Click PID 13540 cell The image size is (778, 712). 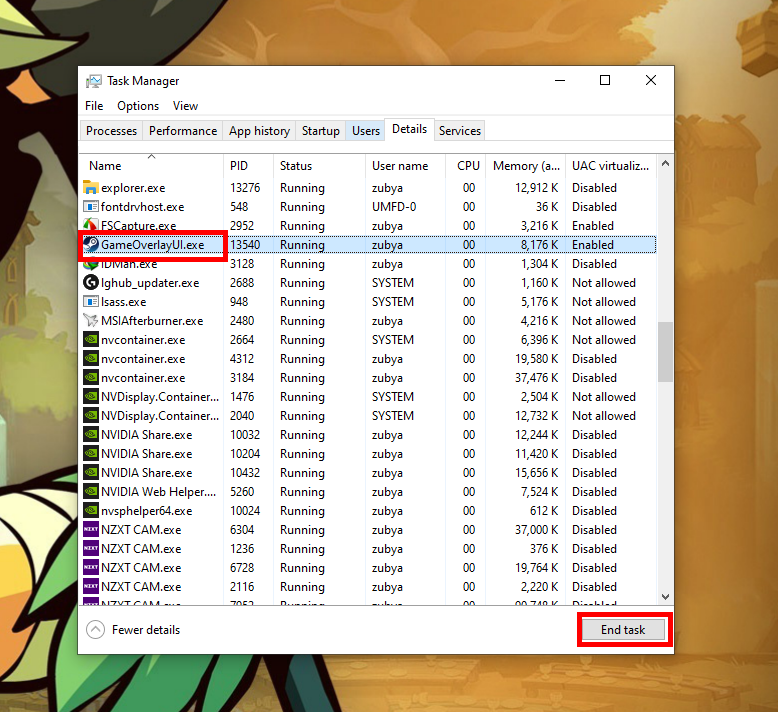245,245
